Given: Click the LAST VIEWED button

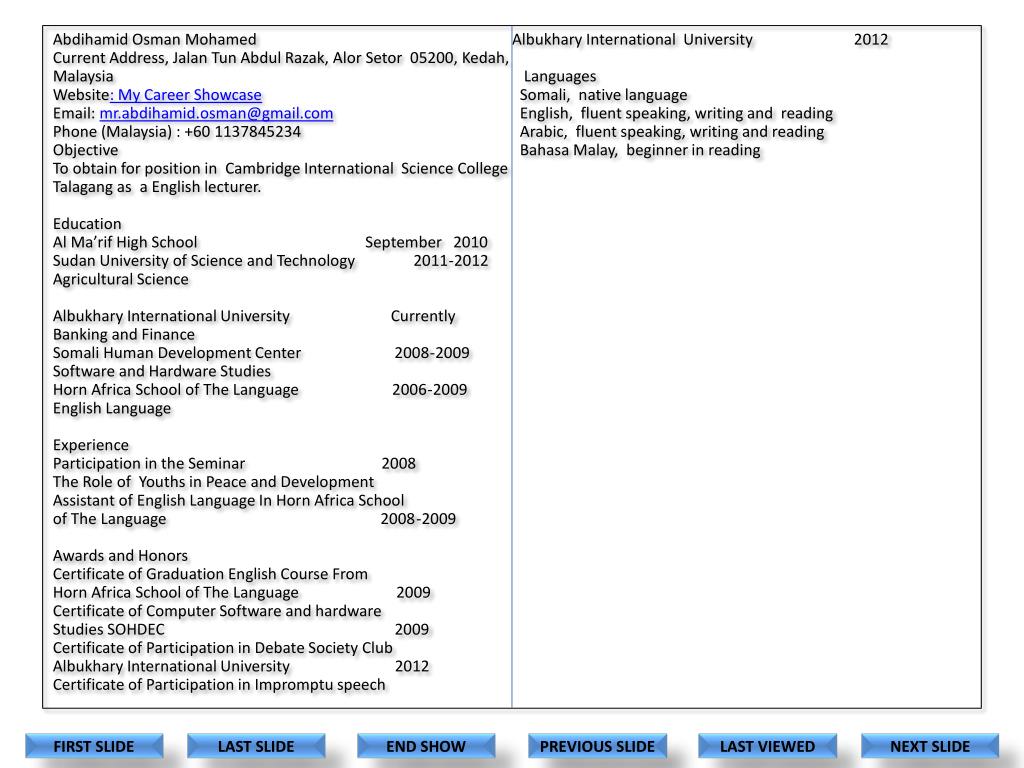Looking at the screenshot, I should click(x=767, y=746).
